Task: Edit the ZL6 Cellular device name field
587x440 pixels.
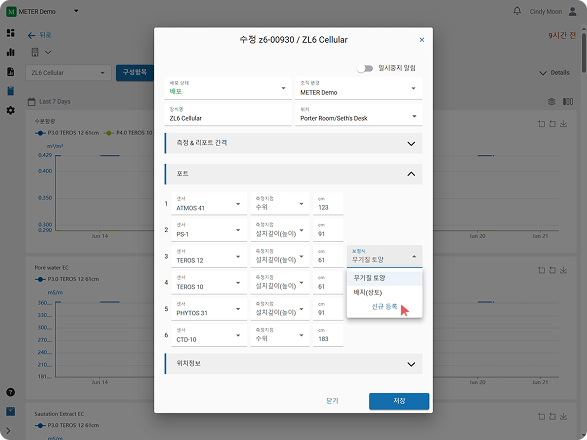Action: pyautogui.click(x=228, y=115)
